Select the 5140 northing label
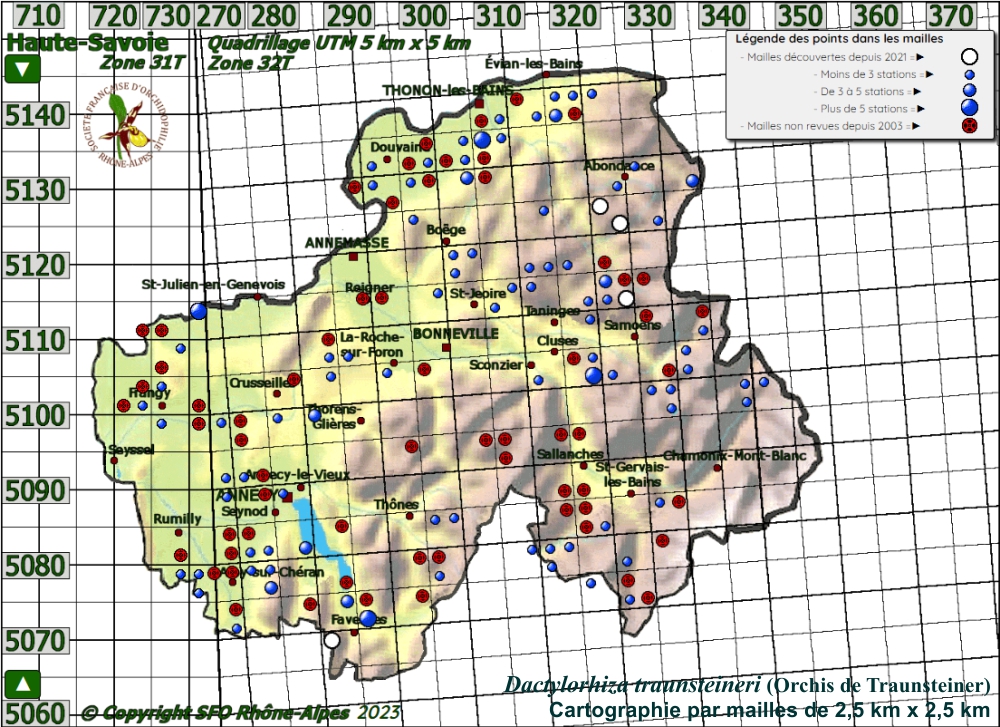 pos(36,116)
